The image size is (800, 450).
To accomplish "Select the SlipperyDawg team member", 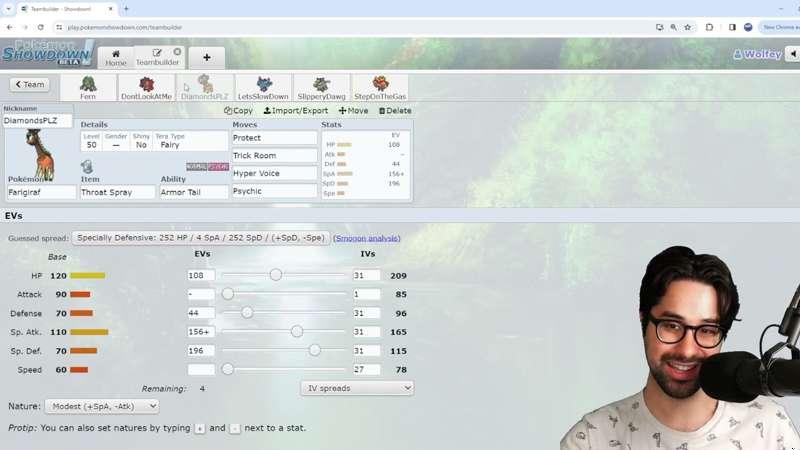I will (321, 87).
